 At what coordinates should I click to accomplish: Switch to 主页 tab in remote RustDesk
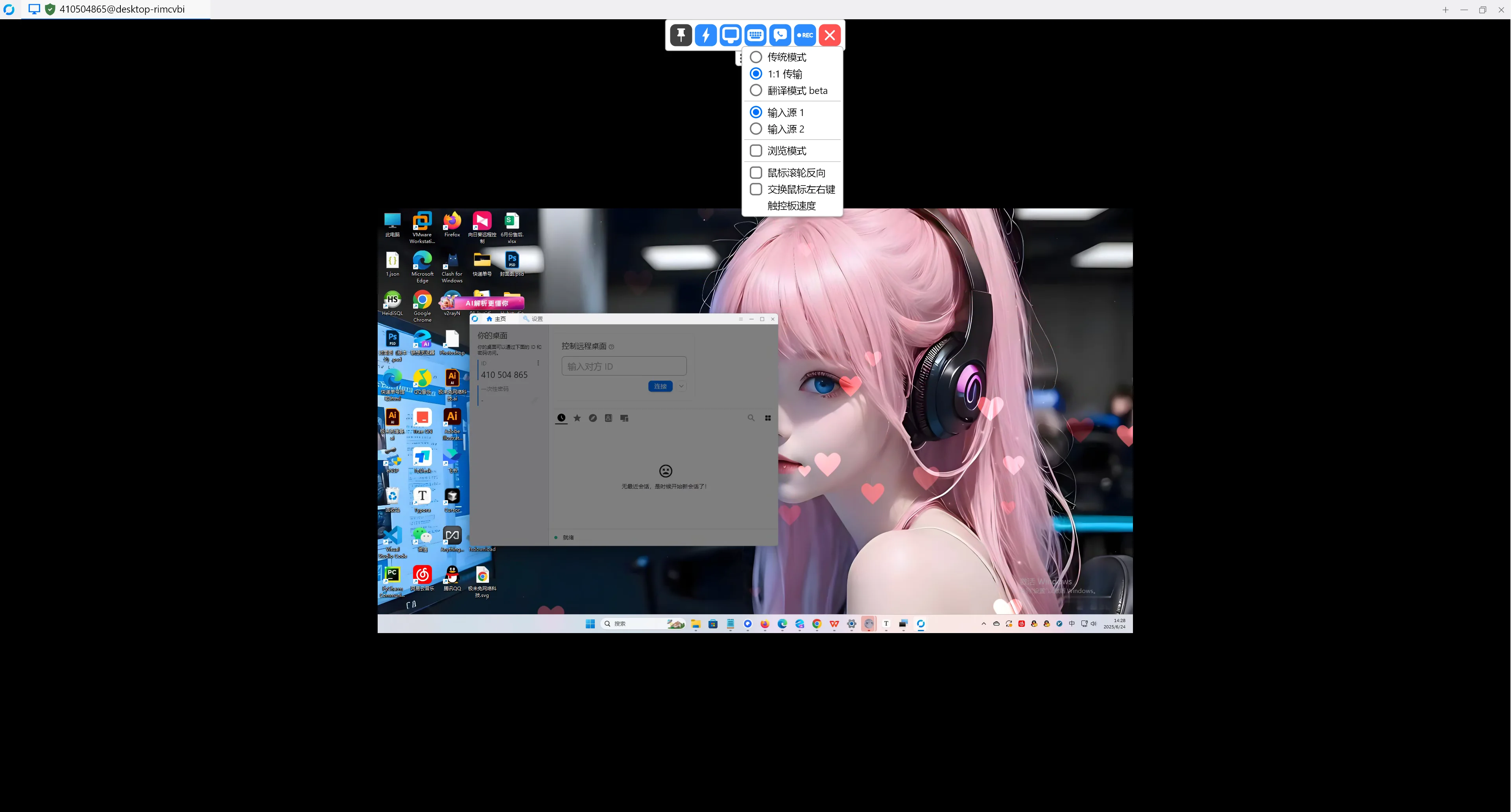pos(496,319)
